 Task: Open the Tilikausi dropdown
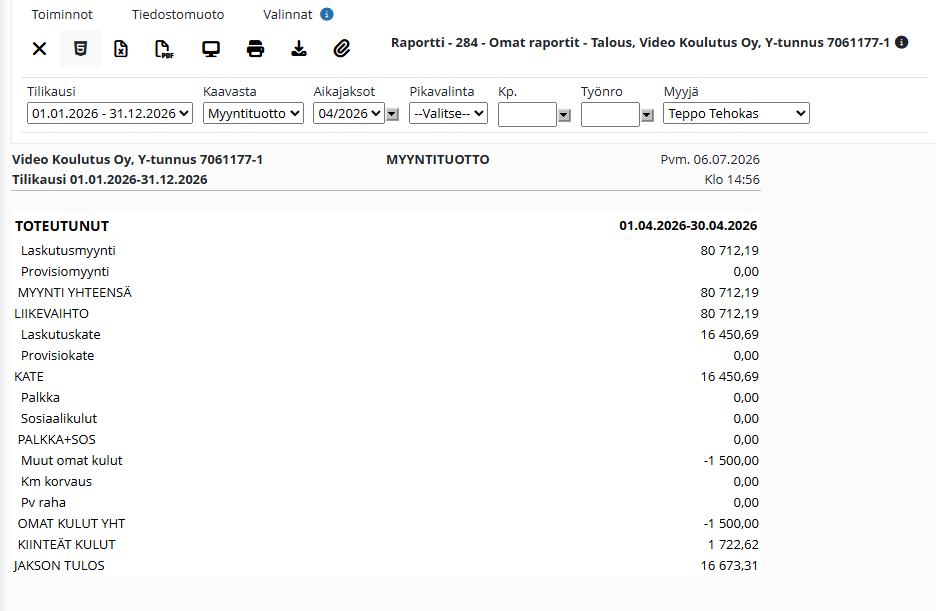pos(110,113)
